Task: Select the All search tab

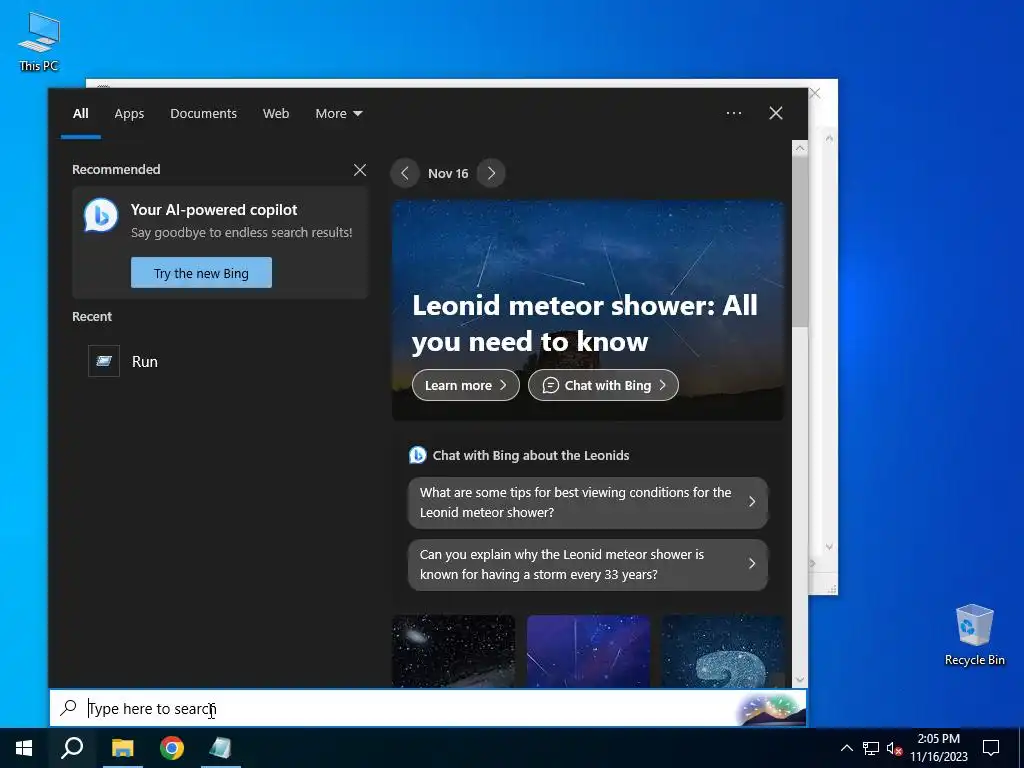Action: pyautogui.click(x=81, y=114)
